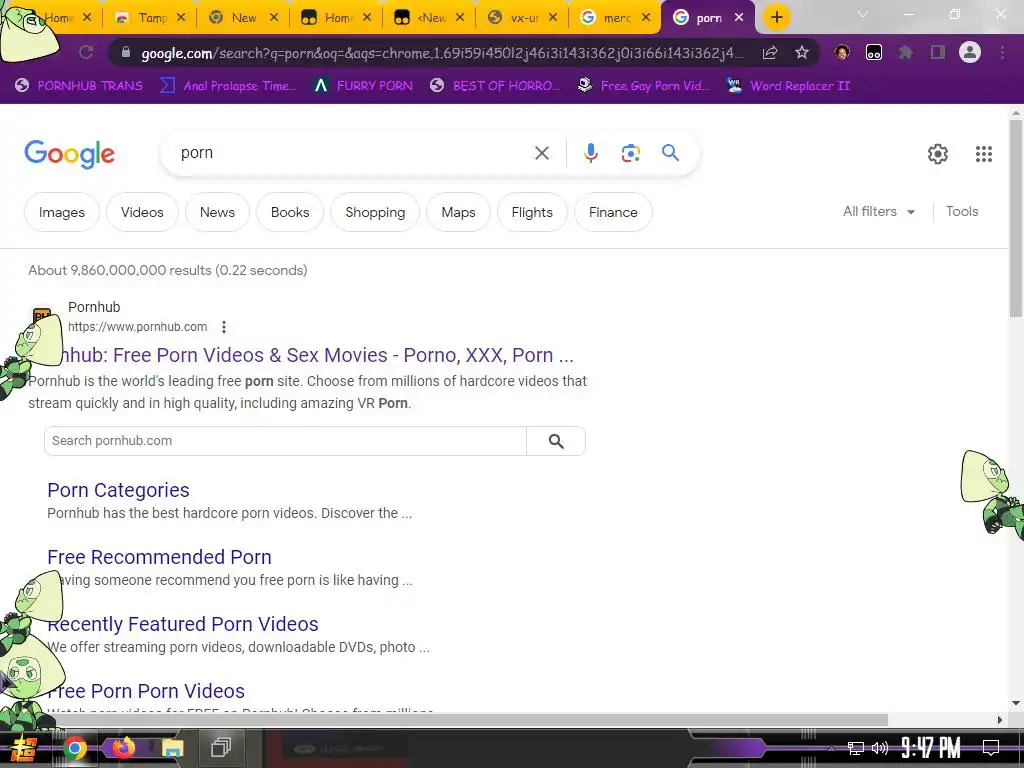
Task: Select the Books filter
Action: pos(290,212)
